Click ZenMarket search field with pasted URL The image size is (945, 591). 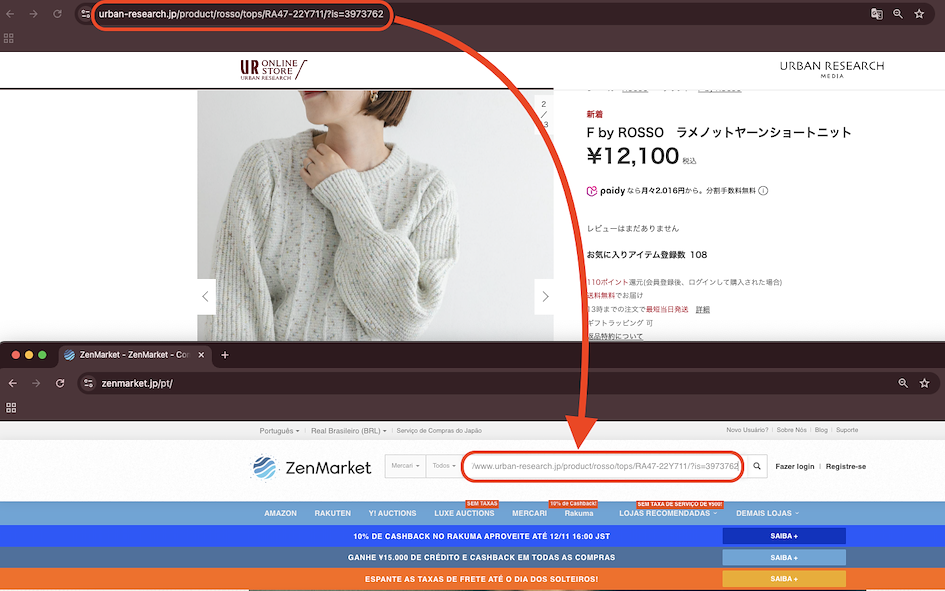click(x=603, y=466)
